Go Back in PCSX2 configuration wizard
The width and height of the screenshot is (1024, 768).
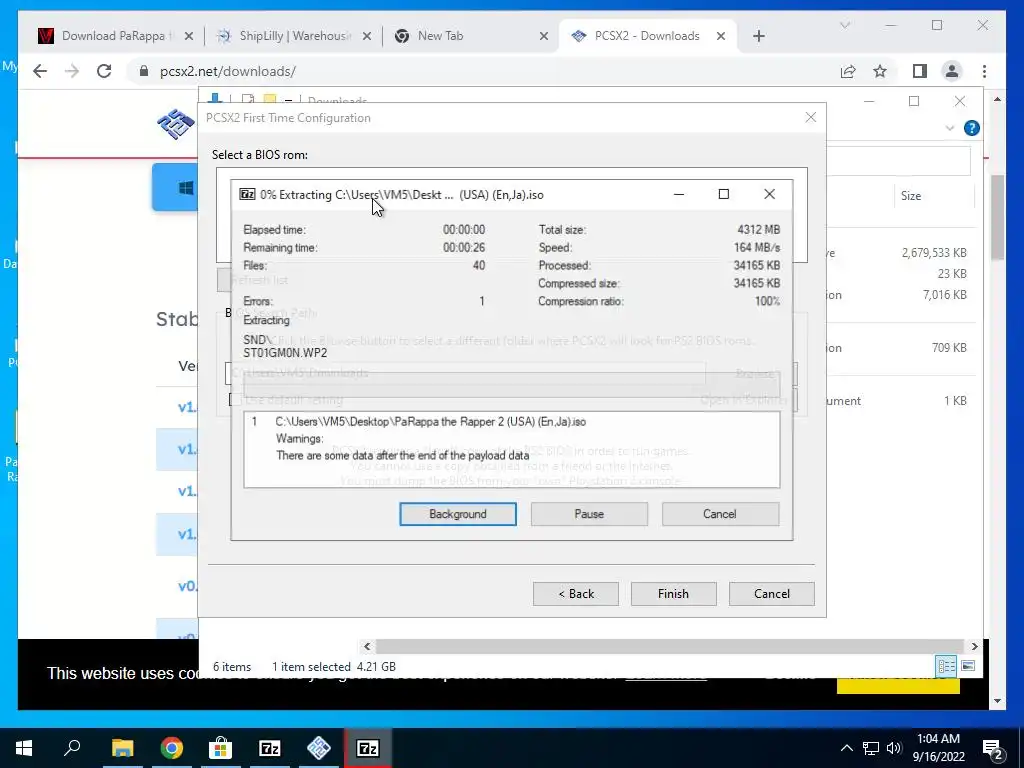click(x=575, y=594)
